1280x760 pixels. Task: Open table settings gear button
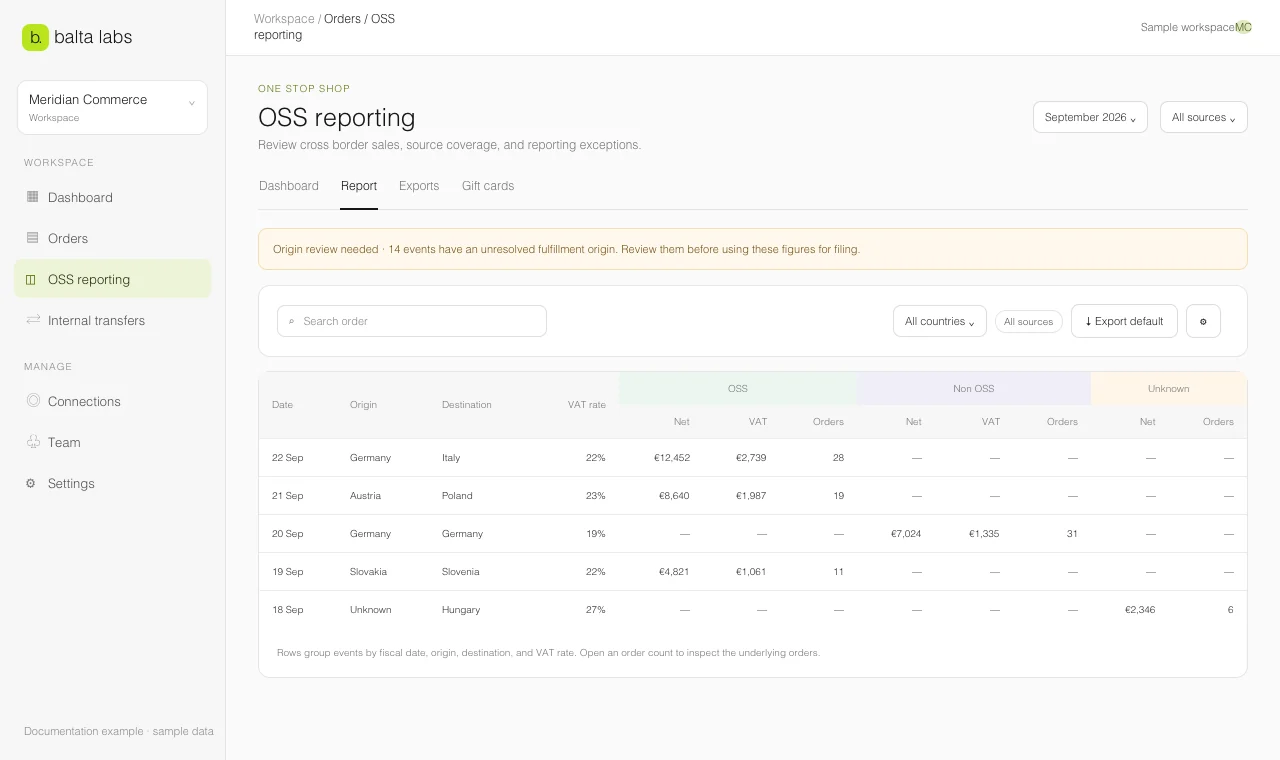coord(1203,321)
